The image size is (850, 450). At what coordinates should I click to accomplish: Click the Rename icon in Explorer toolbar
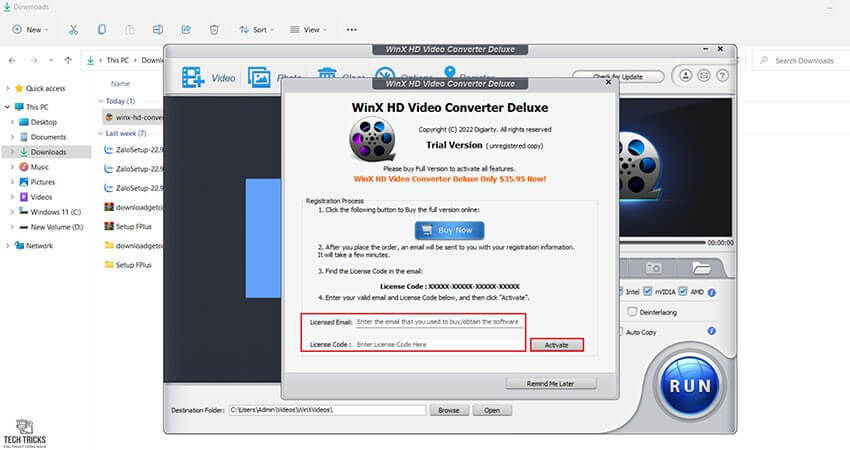coord(158,30)
